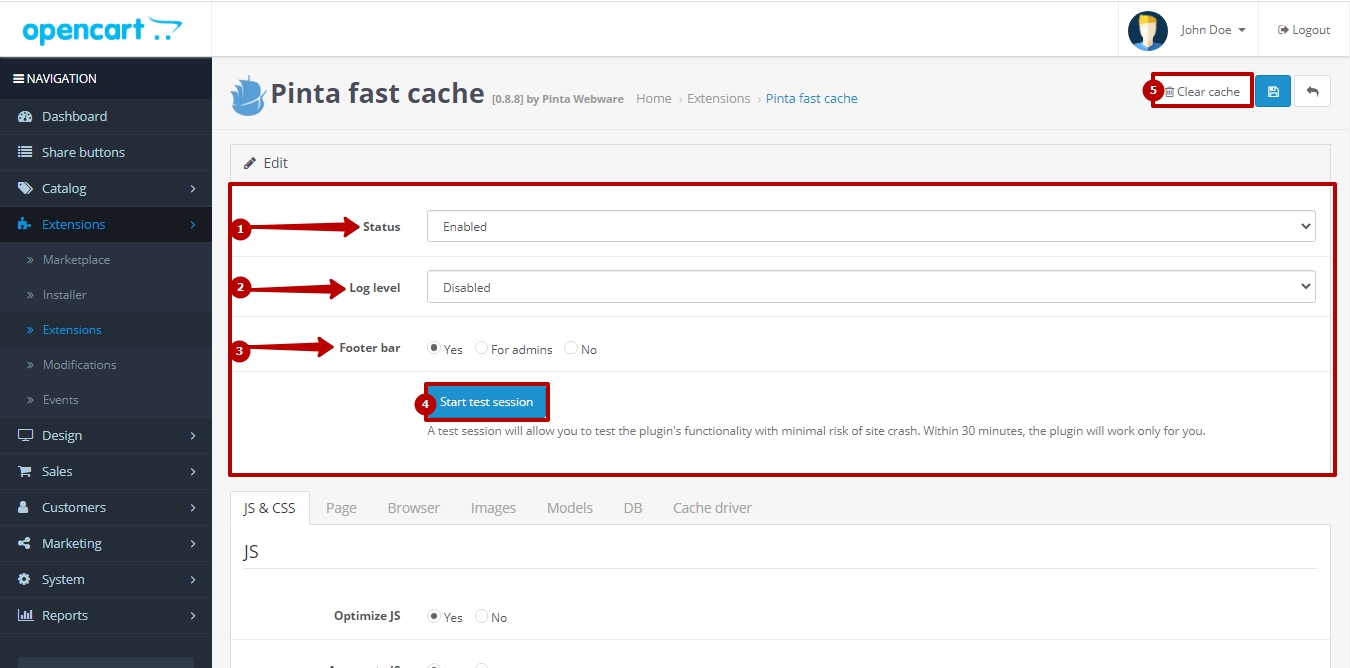This screenshot has height=668, width=1350.
Task: Click the System gear icon
Action: (x=25, y=579)
